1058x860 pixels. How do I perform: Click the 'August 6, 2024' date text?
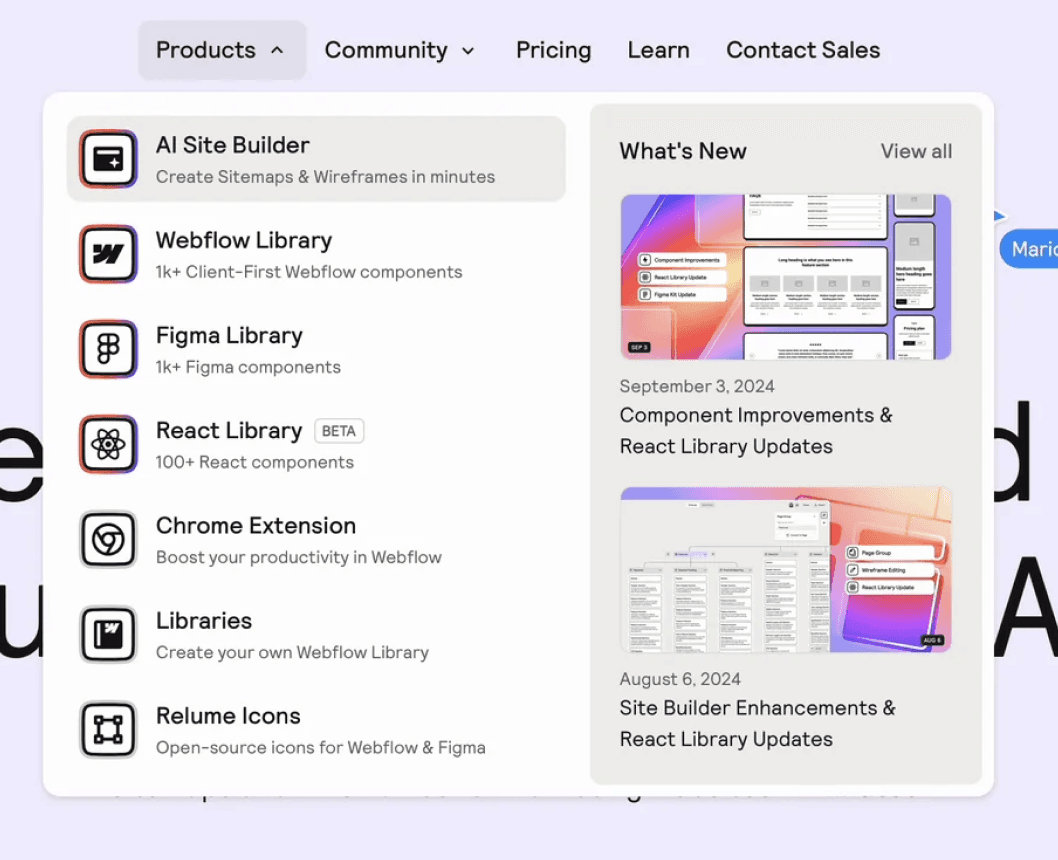[680, 679]
